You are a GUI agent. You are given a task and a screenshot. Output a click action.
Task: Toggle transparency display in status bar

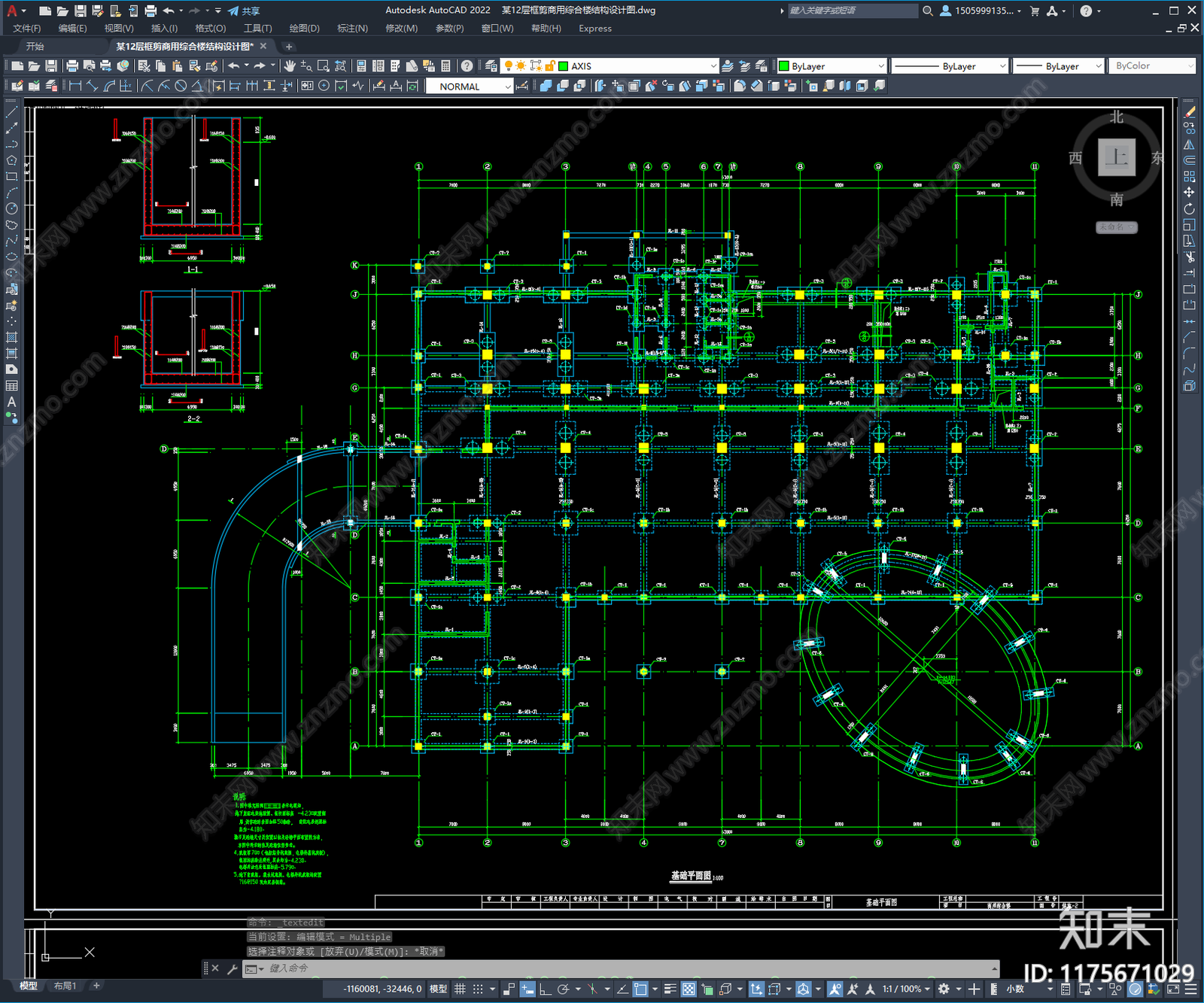pos(688,989)
